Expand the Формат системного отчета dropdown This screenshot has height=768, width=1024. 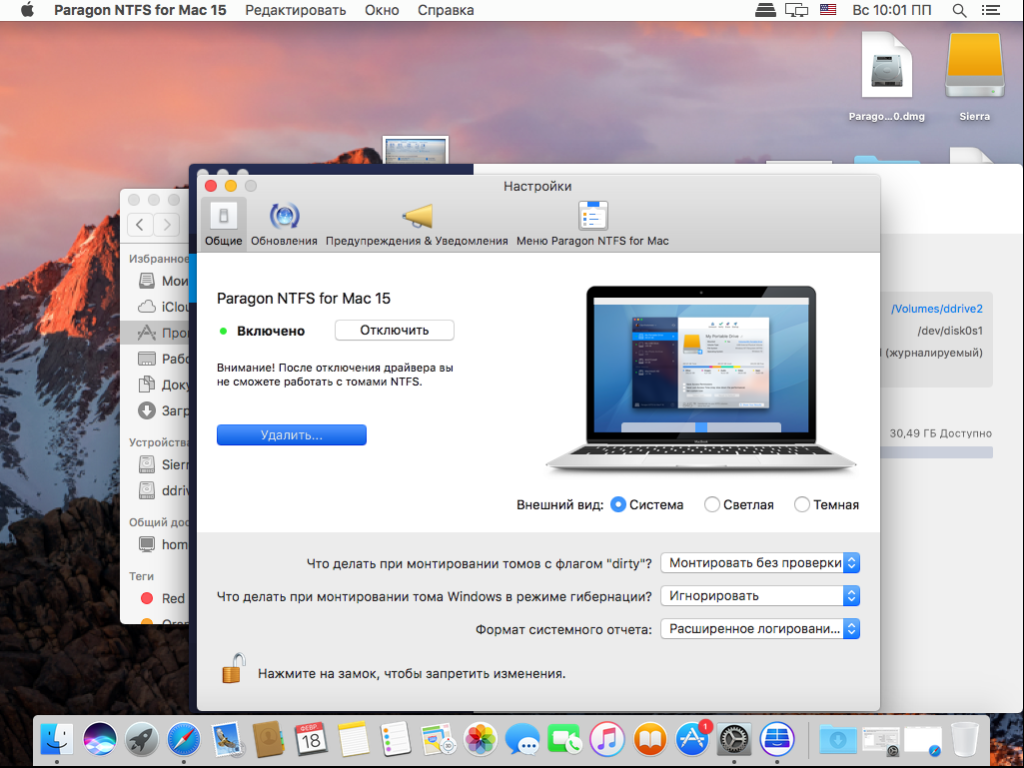click(x=760, y=629)
